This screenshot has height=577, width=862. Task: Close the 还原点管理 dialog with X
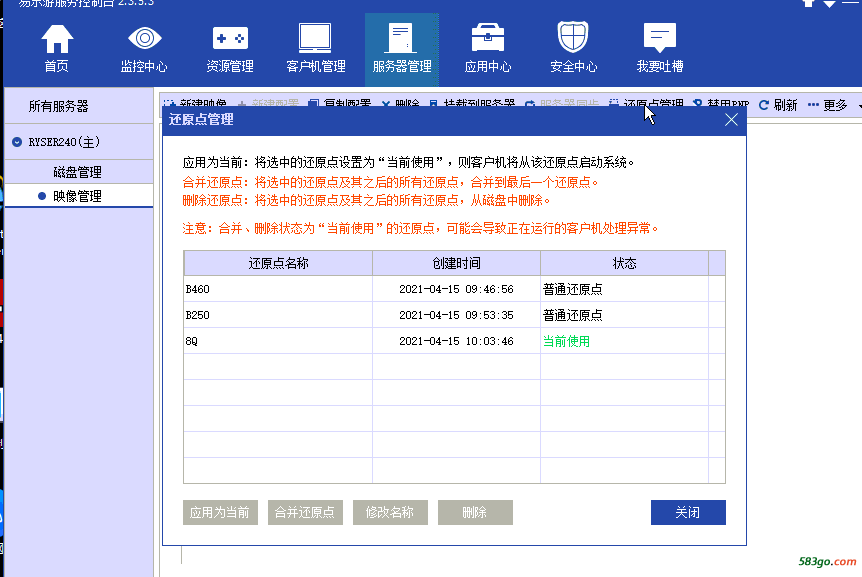pos(731,120)
